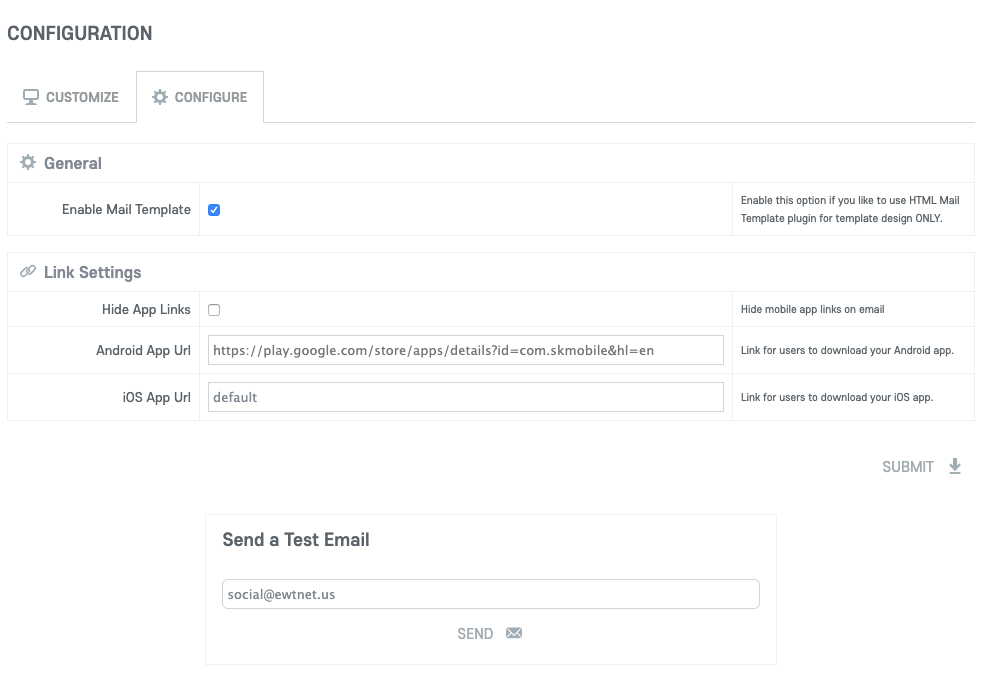Click the test email address field
Screen dimensions: 1006x694
[490, 594]
